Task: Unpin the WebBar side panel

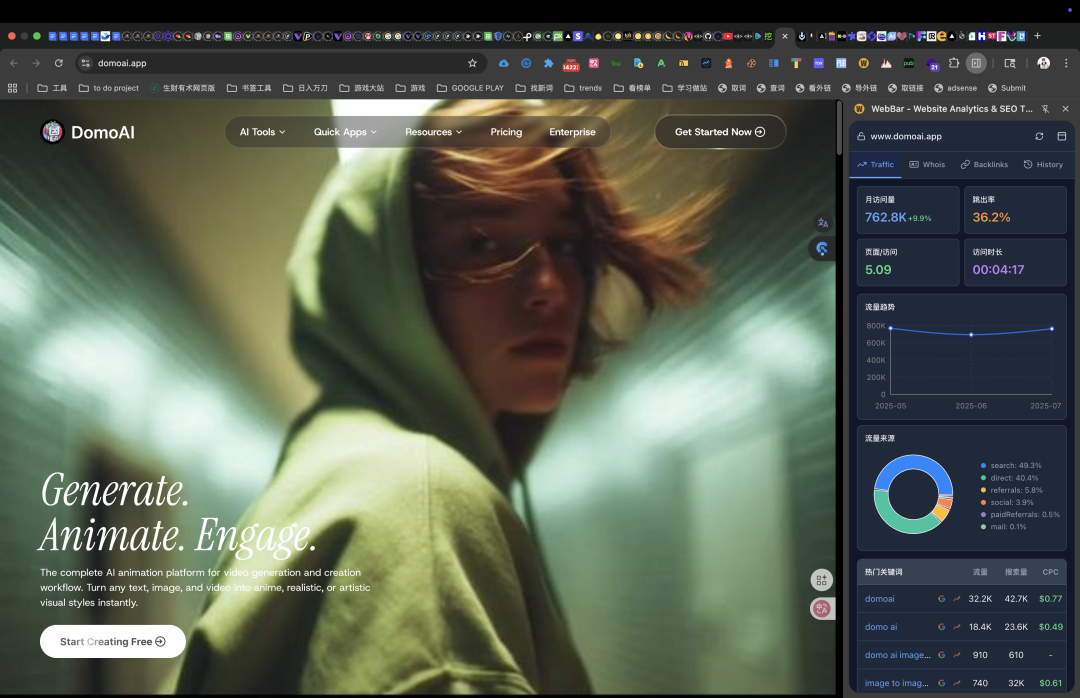Action: tap(1045, 109)
